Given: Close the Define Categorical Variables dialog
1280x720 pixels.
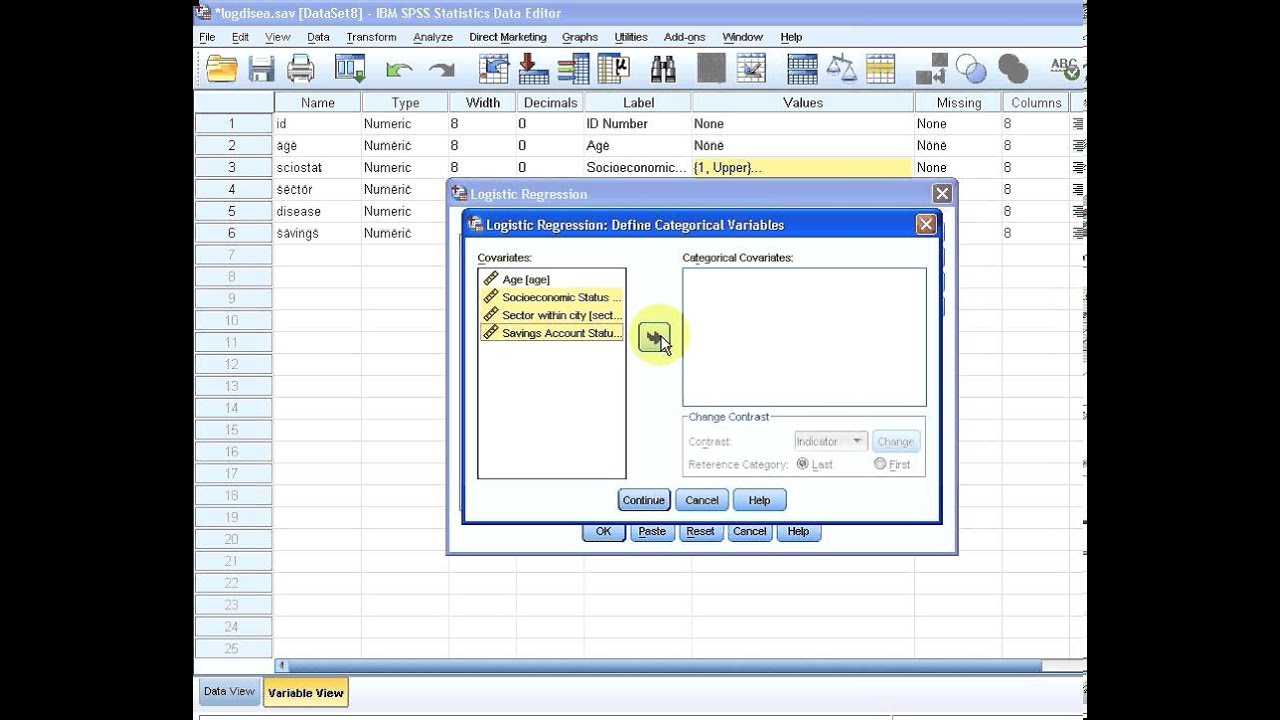Looking at the screenshot, I should [926, 225].
